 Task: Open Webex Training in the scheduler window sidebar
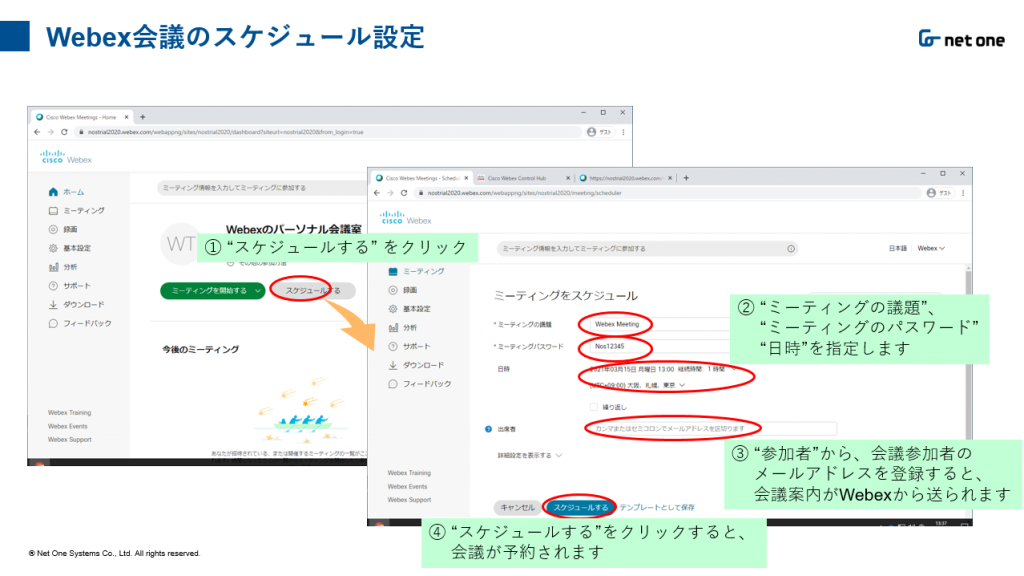[409, 473]
